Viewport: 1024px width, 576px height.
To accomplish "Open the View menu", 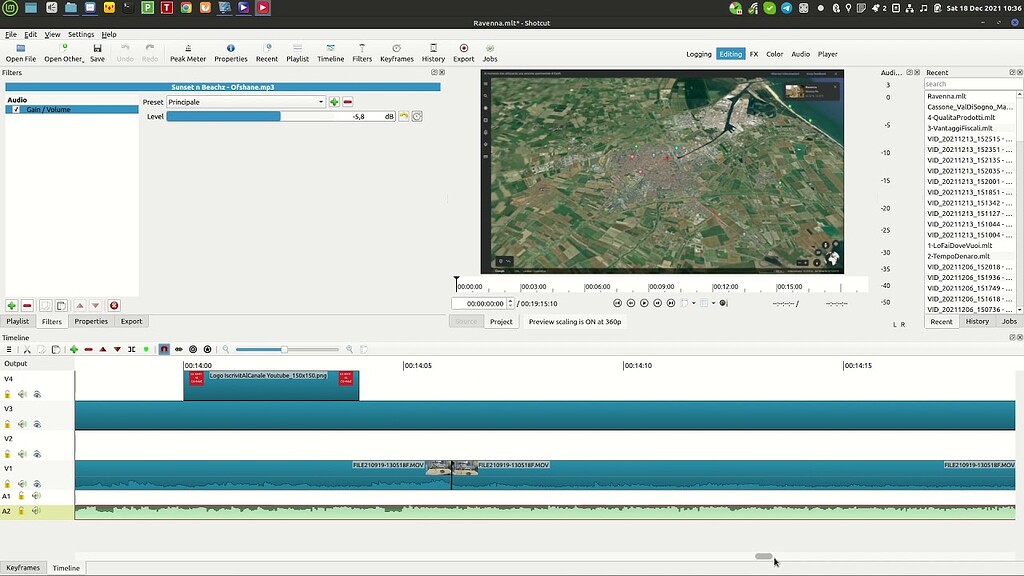I will point(52,35).
